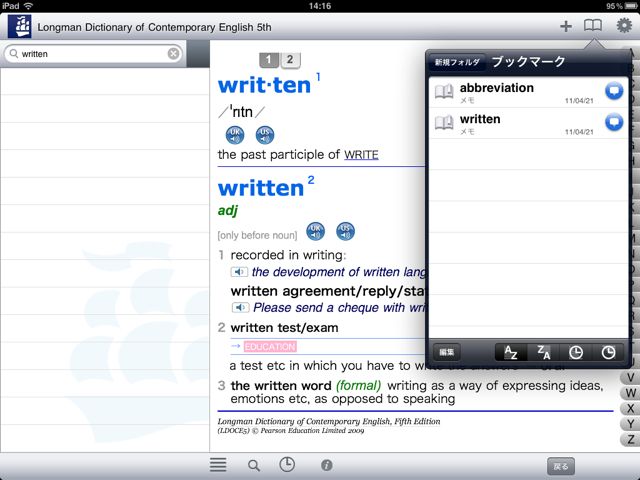Follow the WRITE cross-reference link
Screen dimensions: 640x480
(361, 155)
